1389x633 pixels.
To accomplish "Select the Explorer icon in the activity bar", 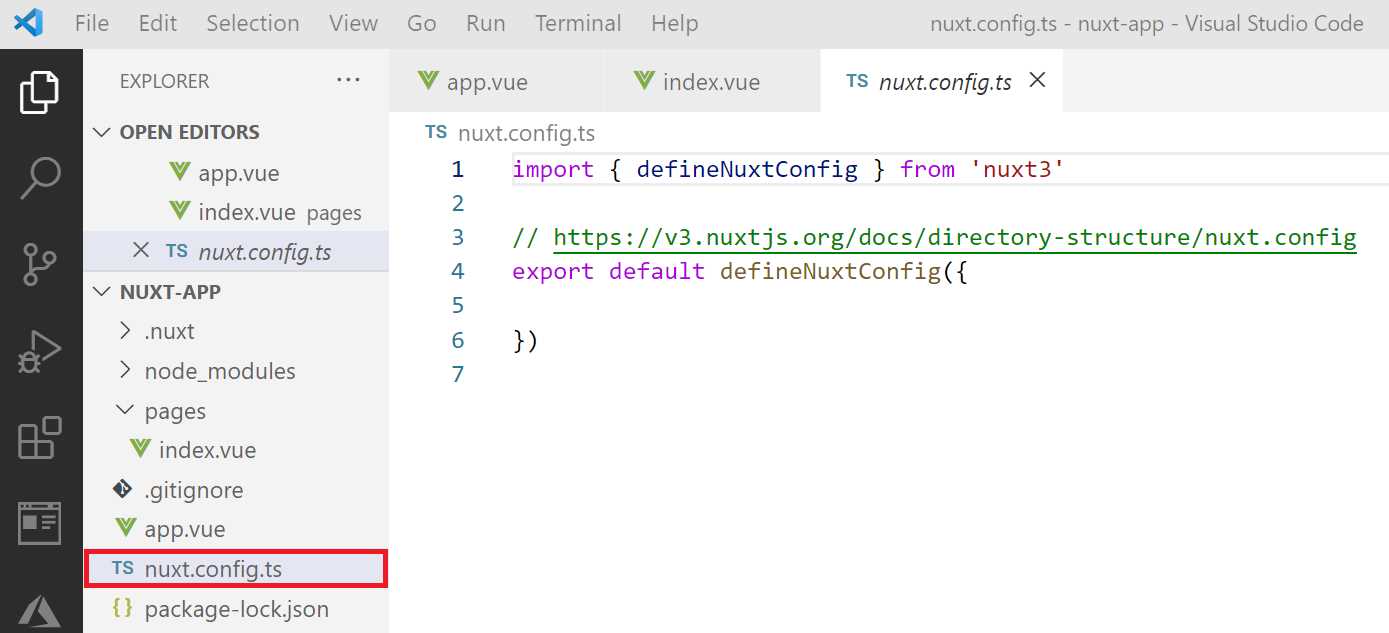I will coord(42,91).
